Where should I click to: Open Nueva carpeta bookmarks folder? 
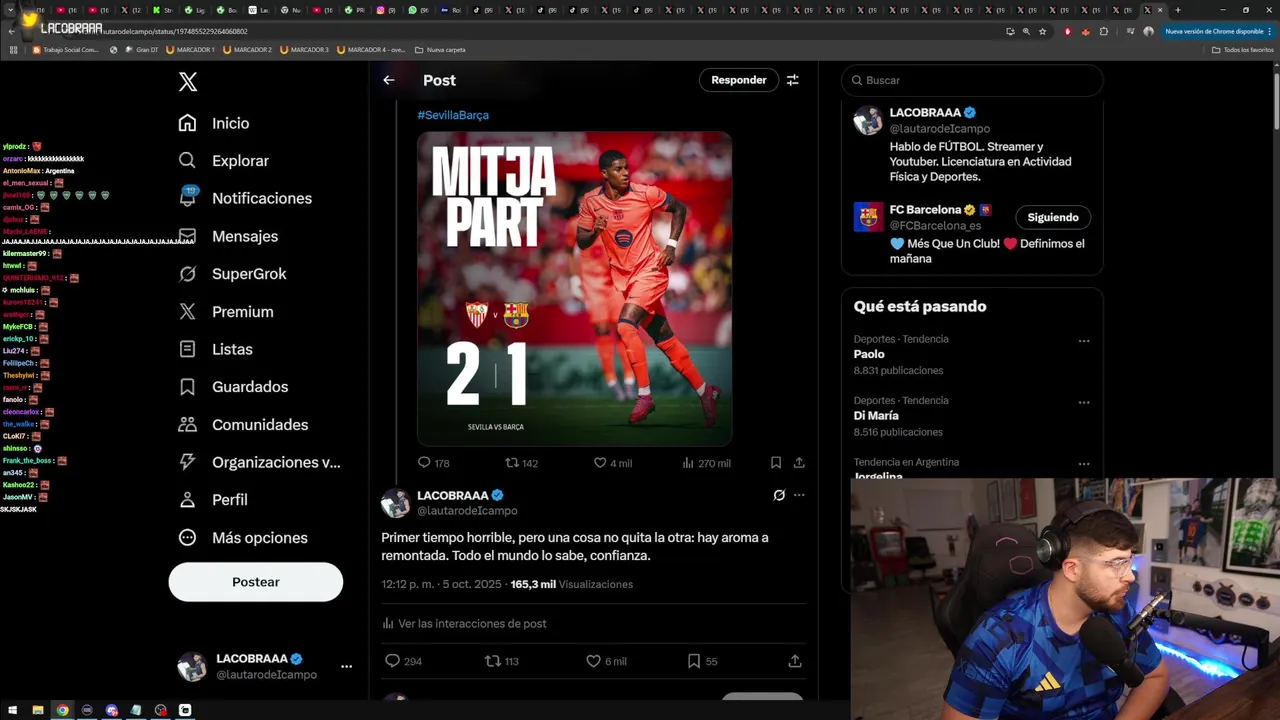(441, 50)
